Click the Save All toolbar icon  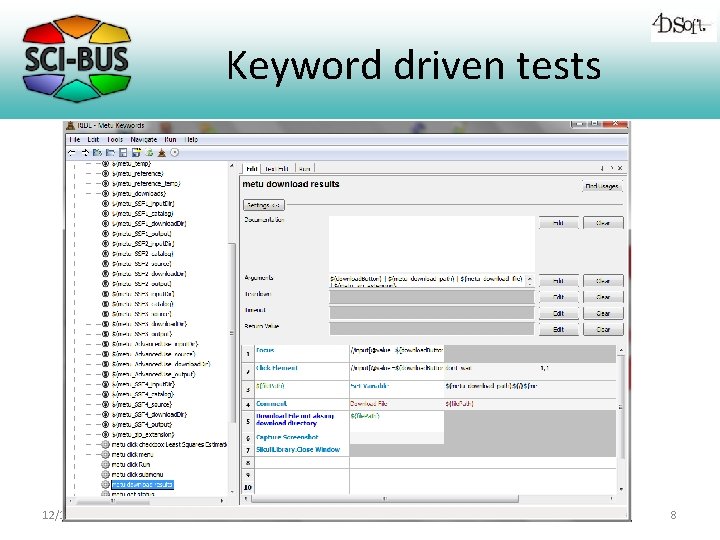pos(136,153)
